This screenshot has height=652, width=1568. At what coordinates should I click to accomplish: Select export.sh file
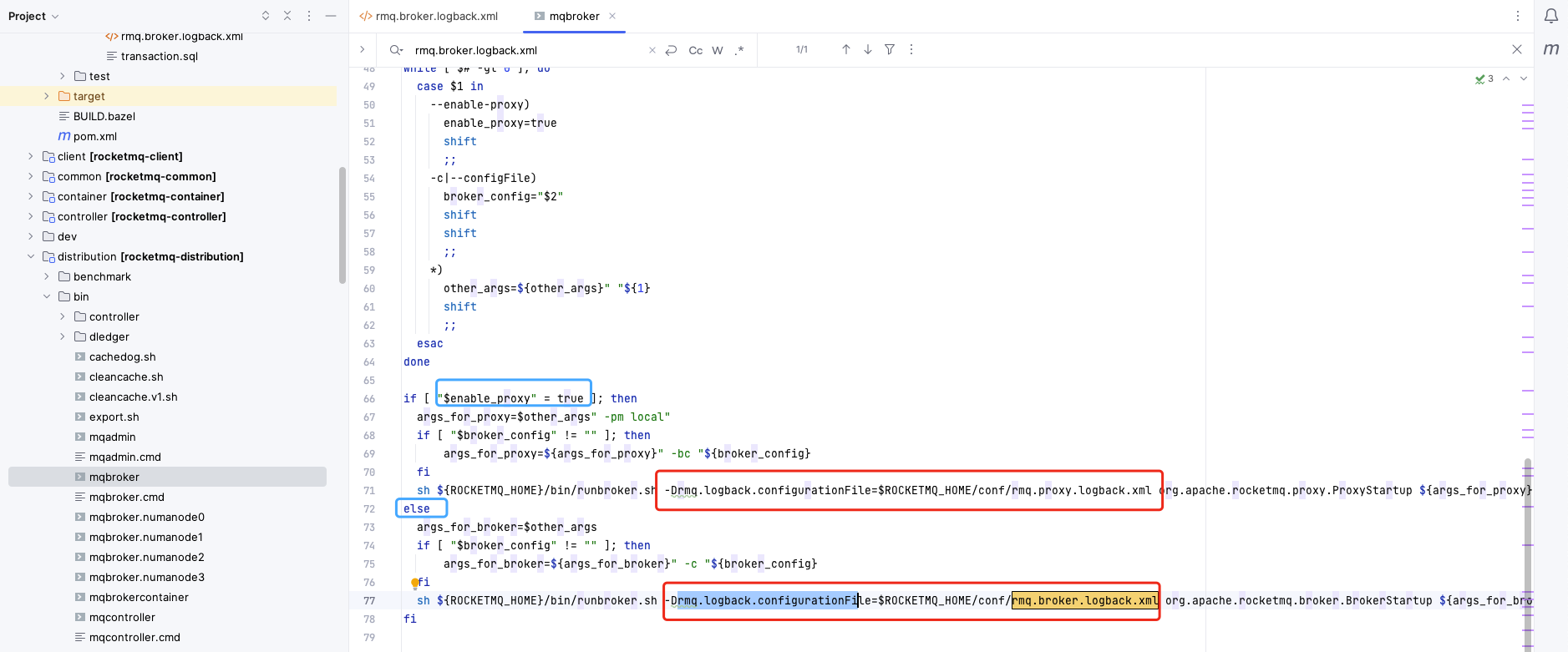point(114,417)
